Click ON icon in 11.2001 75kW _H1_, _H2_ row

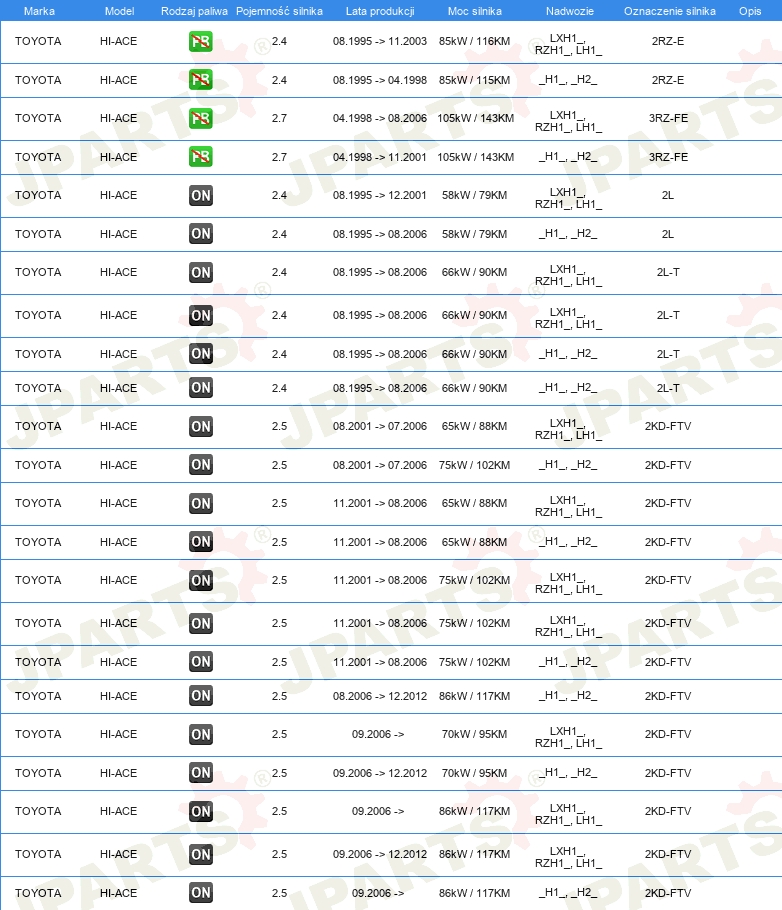coord(200,662)
